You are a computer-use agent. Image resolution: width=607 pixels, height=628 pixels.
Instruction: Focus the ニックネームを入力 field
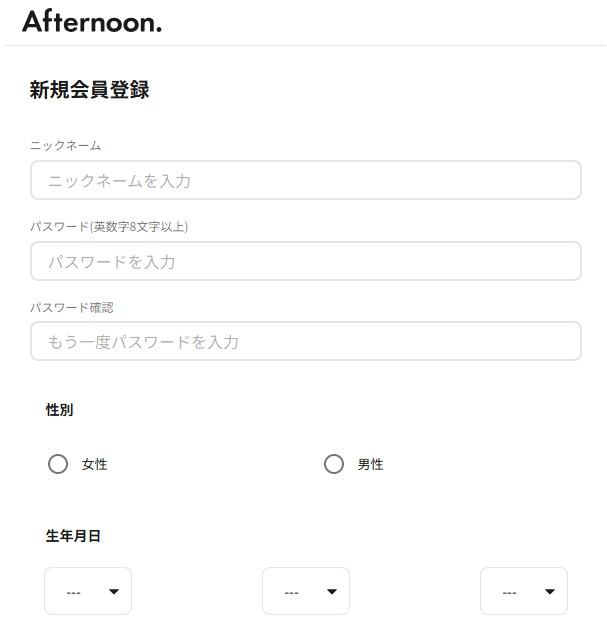point(306,180)
